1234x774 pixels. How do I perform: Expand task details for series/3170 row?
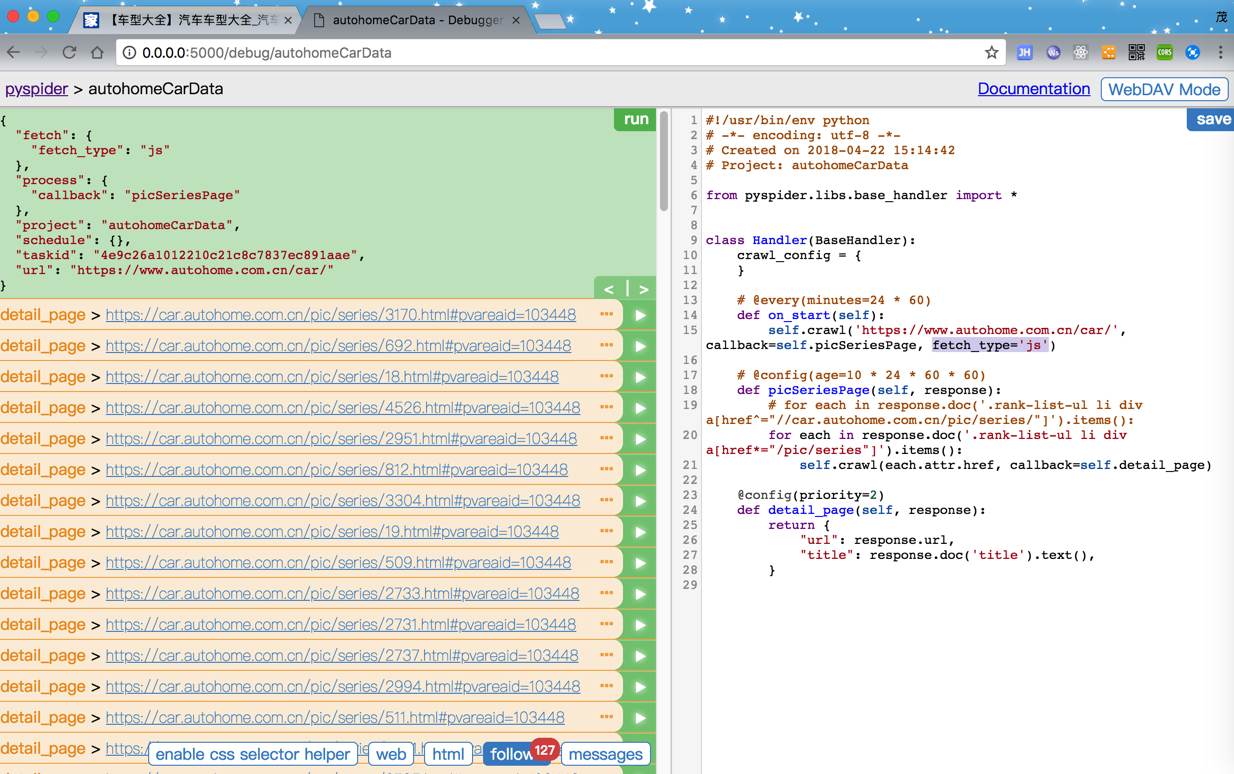coord(606,315)
